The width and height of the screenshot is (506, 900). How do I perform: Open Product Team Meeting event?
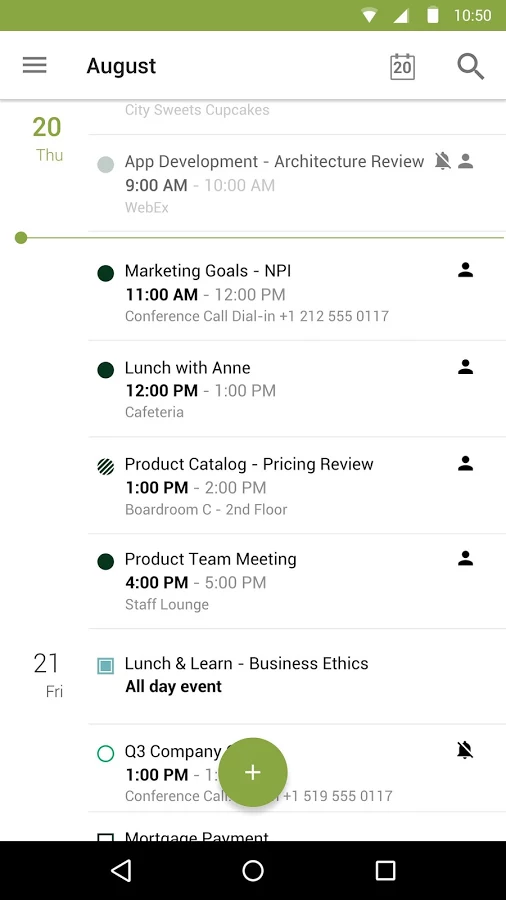click(297, 581)
